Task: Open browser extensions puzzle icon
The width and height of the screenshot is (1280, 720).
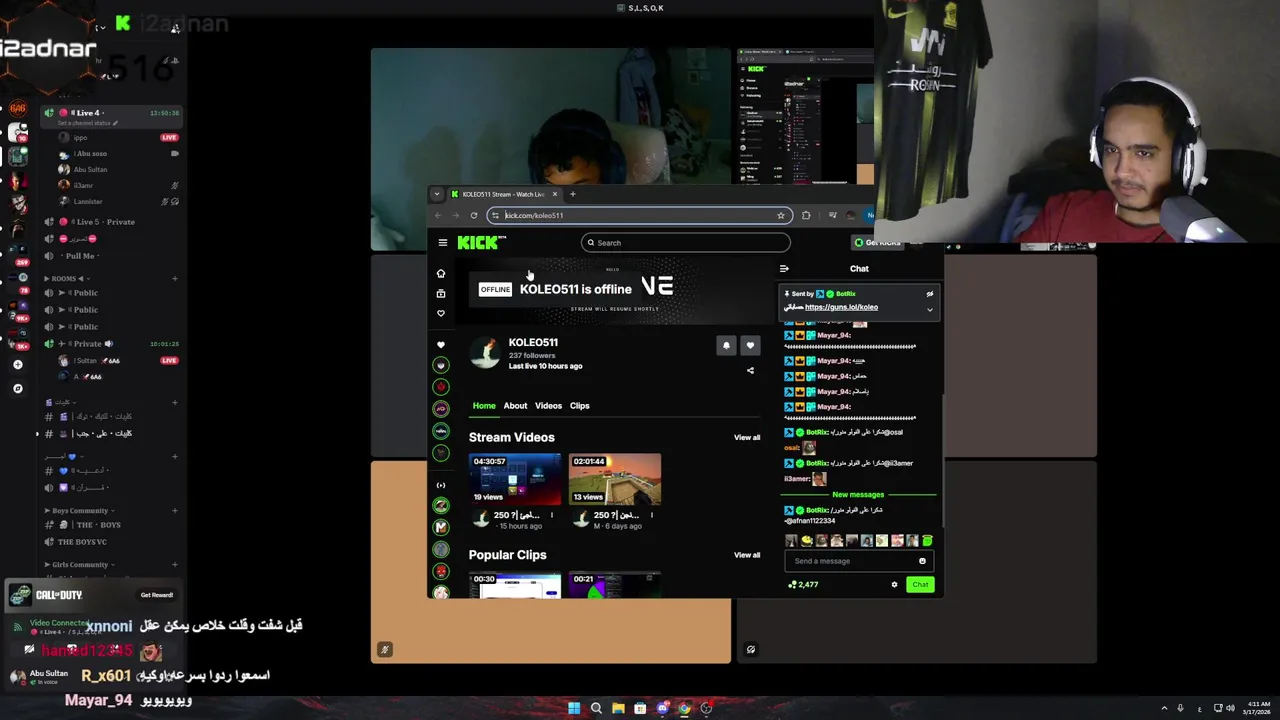Action: pos(806,215)
